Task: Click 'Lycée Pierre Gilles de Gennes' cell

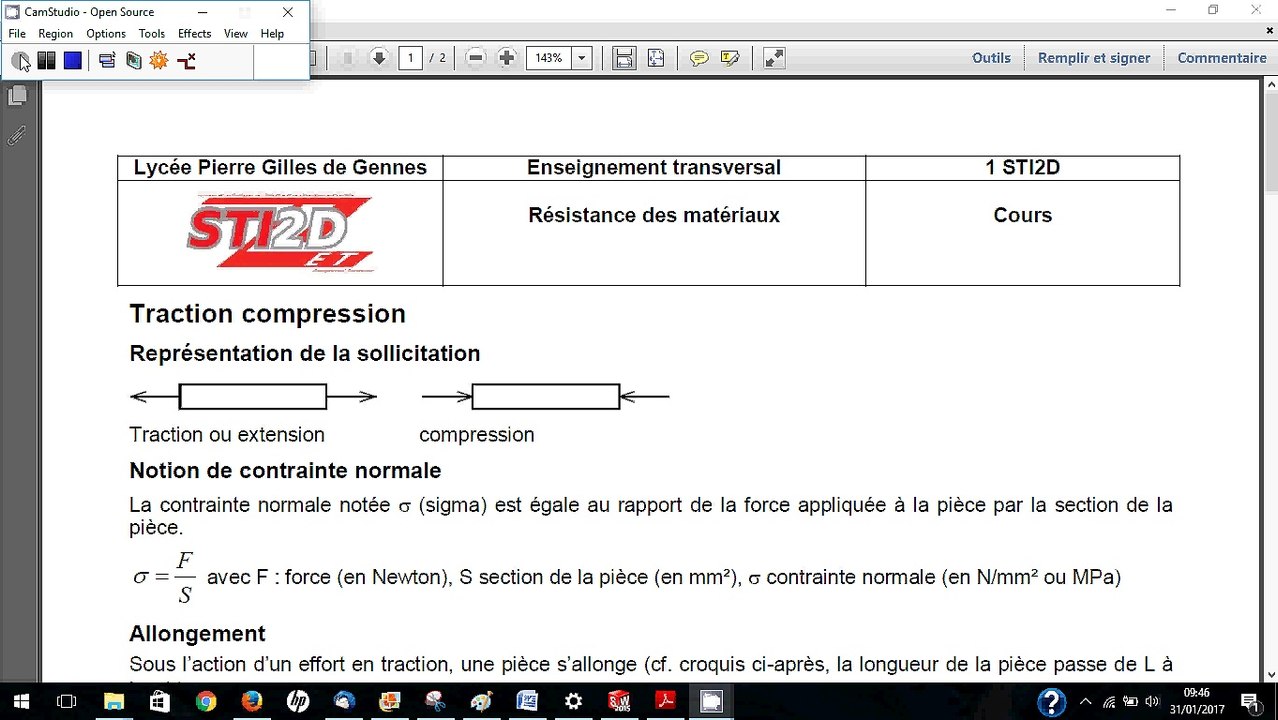Action: (x=280, y=168)
